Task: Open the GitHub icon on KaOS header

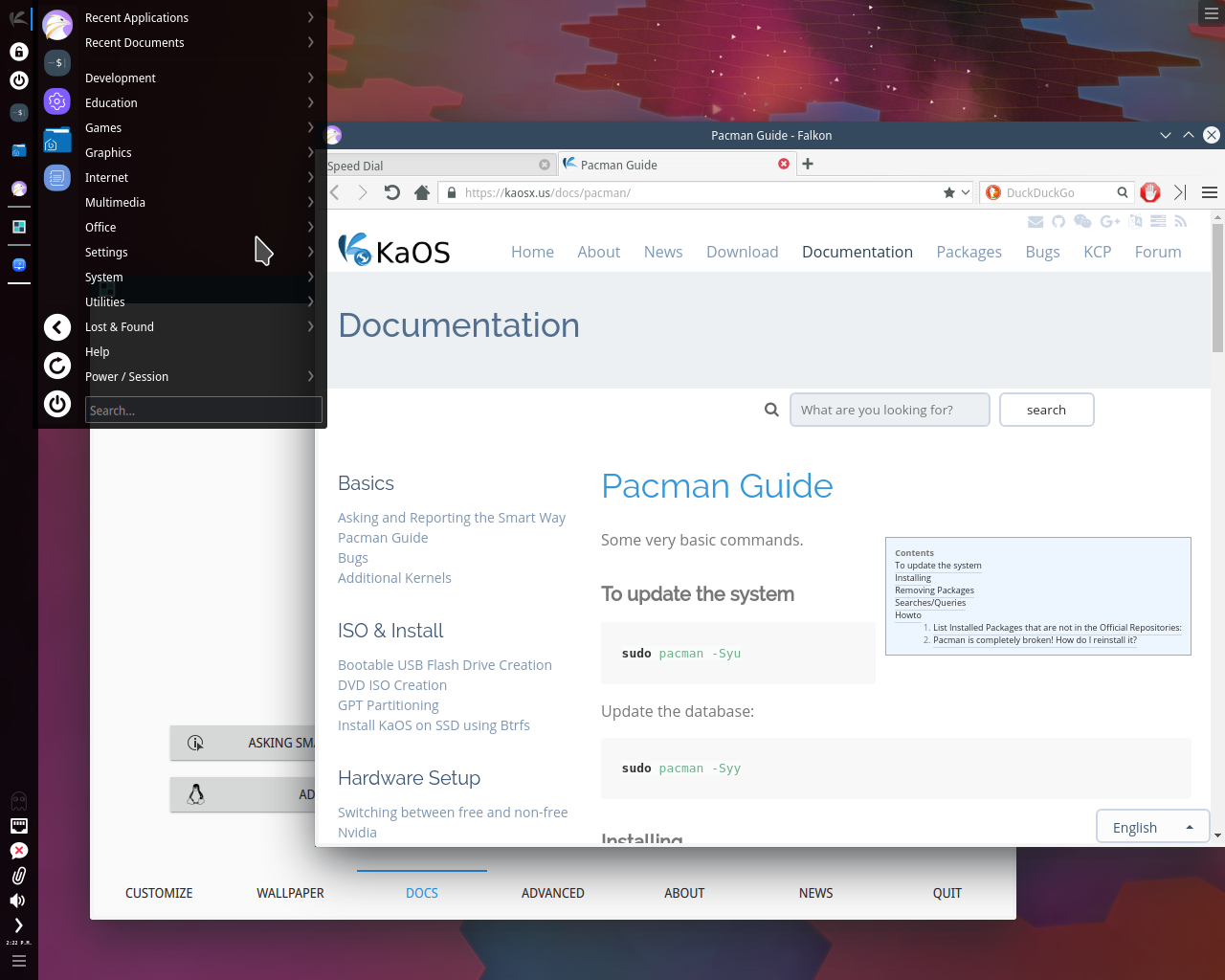Action: (1058, 221)
